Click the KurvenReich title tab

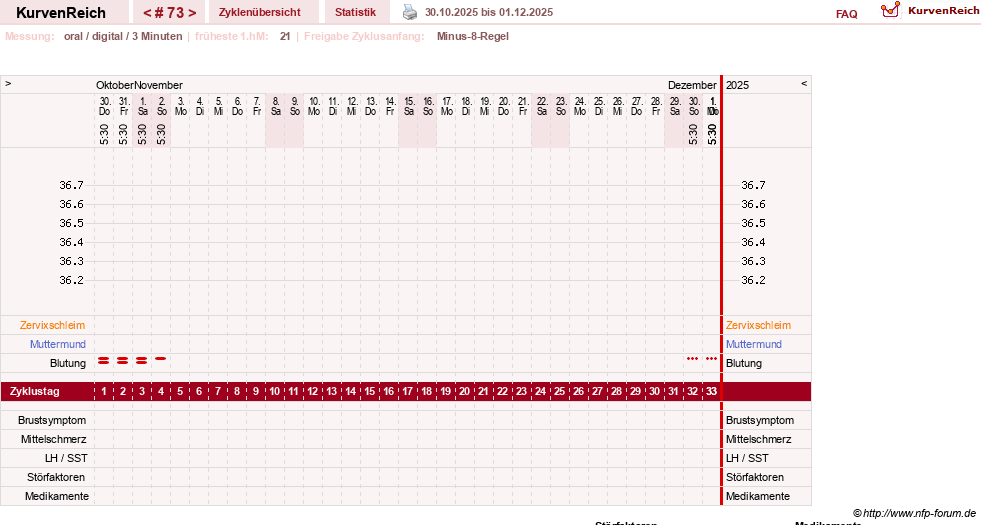61,13
